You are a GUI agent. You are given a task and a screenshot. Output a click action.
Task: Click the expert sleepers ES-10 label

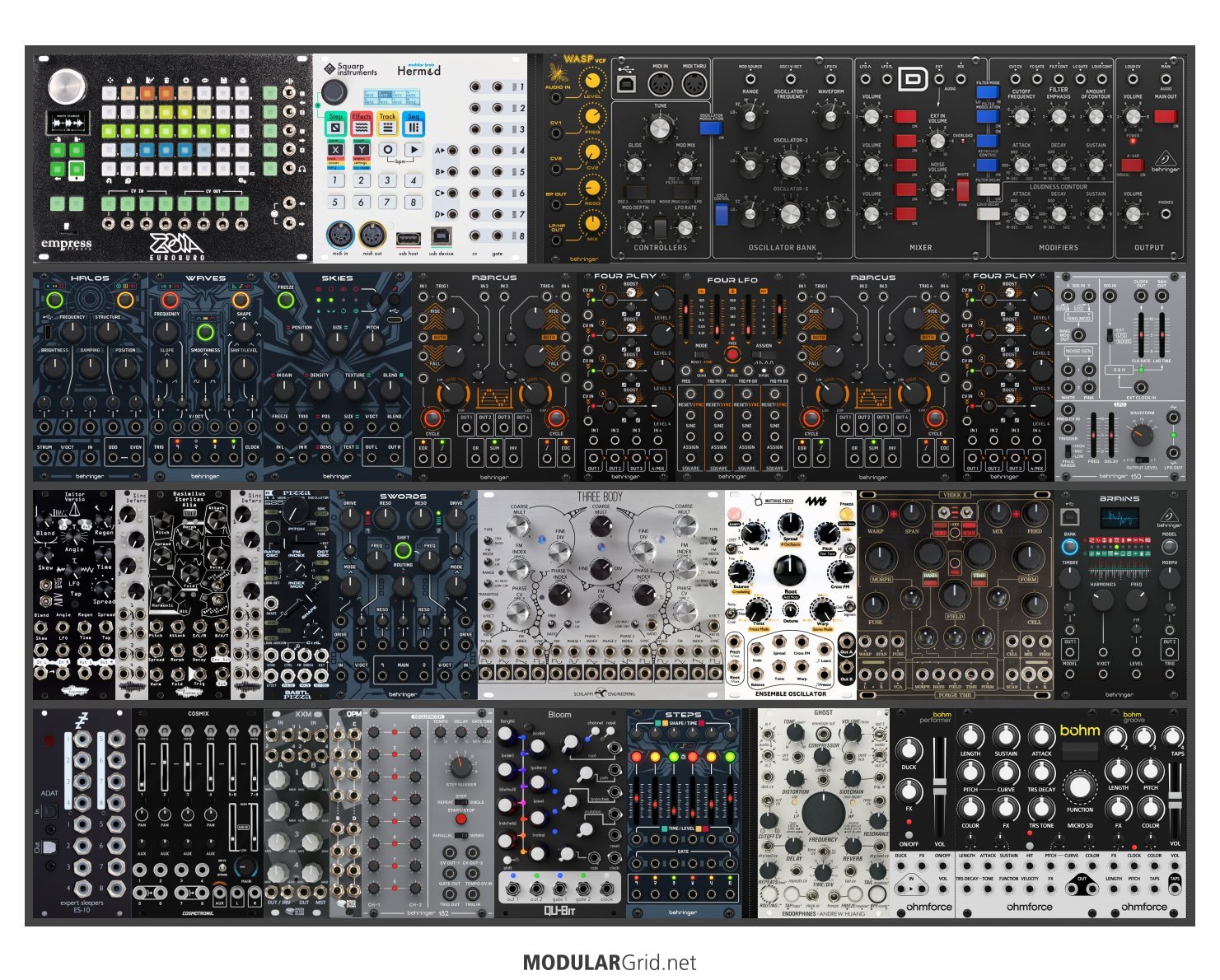click(x=82, y=906)
